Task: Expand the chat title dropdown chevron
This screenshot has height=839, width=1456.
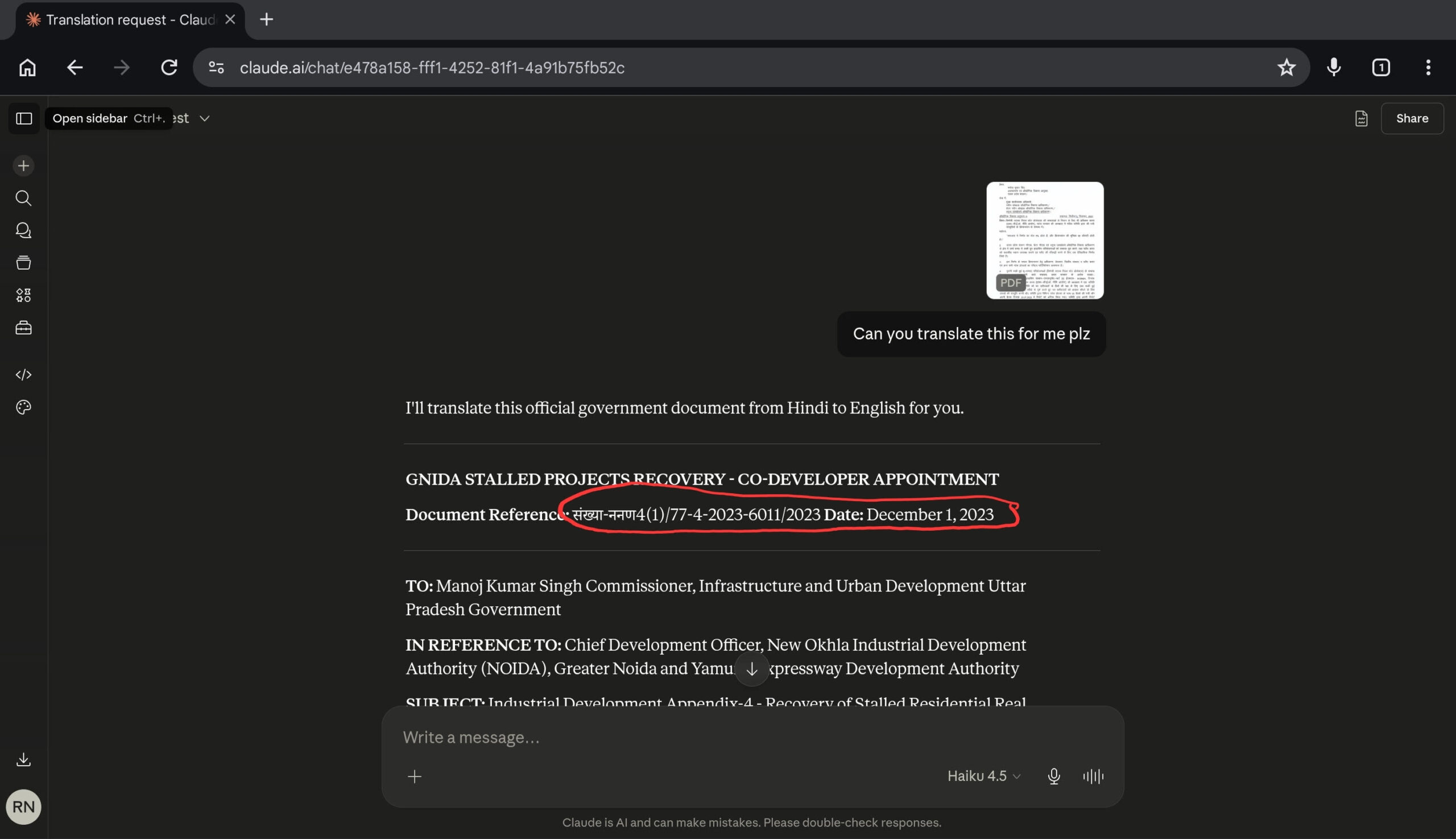Action: (x=205, y=119)
